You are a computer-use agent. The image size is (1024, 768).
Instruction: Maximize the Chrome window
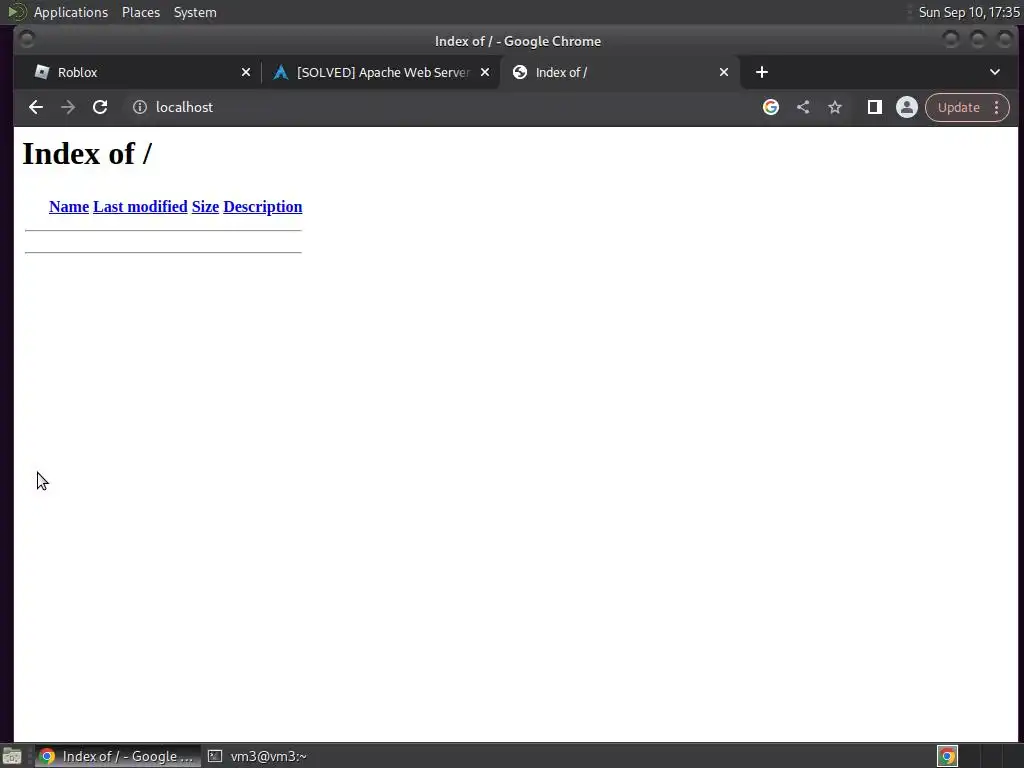[x=978, y=40]
